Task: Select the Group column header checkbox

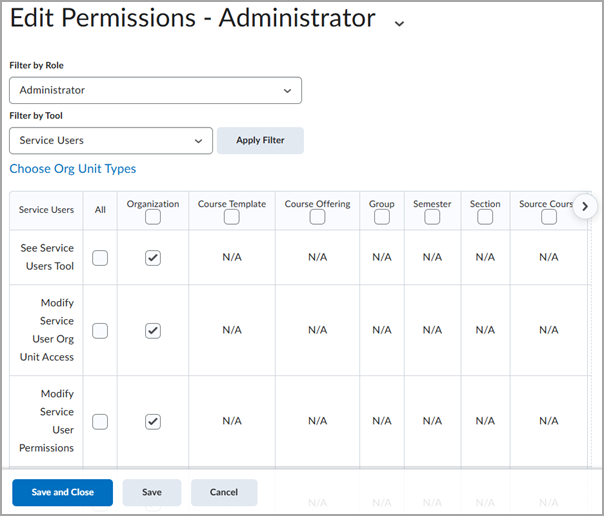Action: (382, 217)
